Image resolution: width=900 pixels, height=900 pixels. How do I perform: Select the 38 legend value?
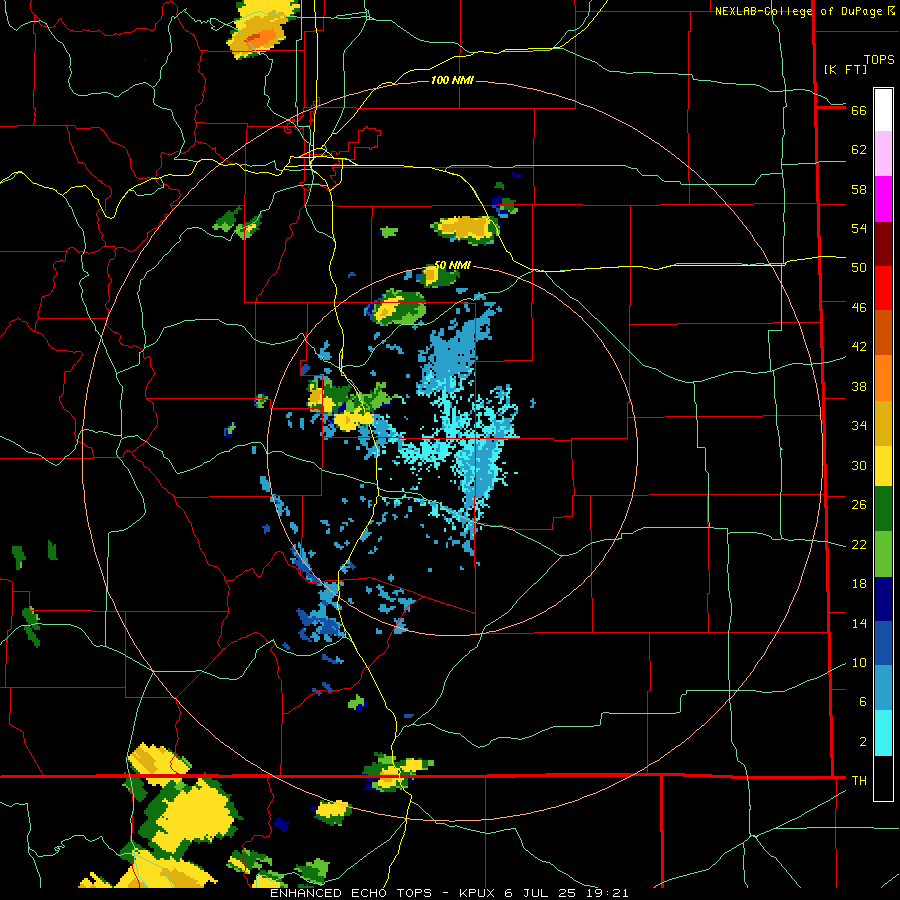(x=859, y=386)
